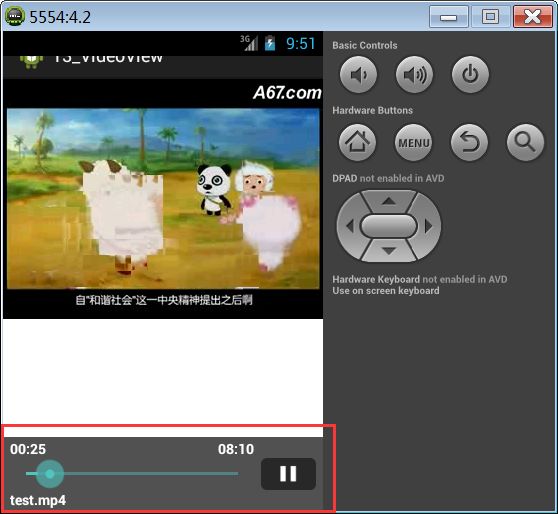The height and width of the screenshot is (514, 558).
Task: Hit the emulator power button
Action: [470, 75]
